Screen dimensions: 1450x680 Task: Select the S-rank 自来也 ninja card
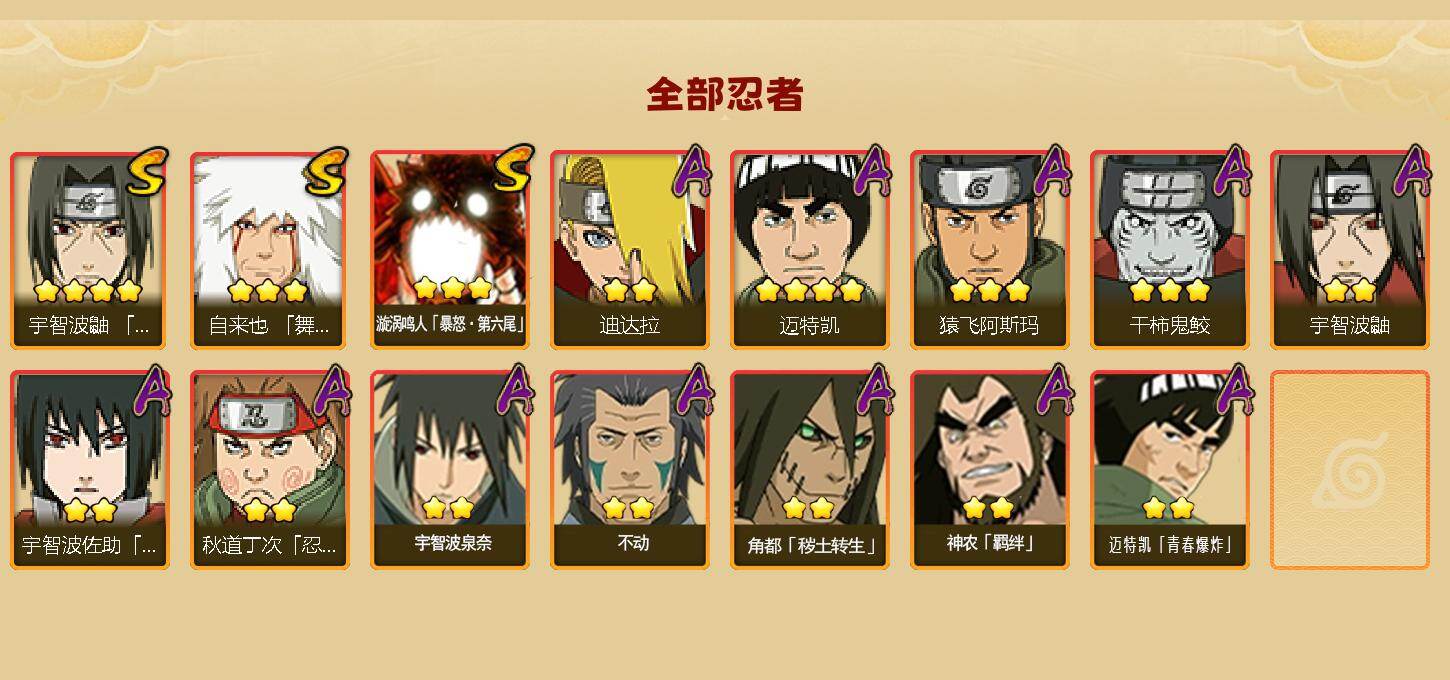(x=268, y=250)
